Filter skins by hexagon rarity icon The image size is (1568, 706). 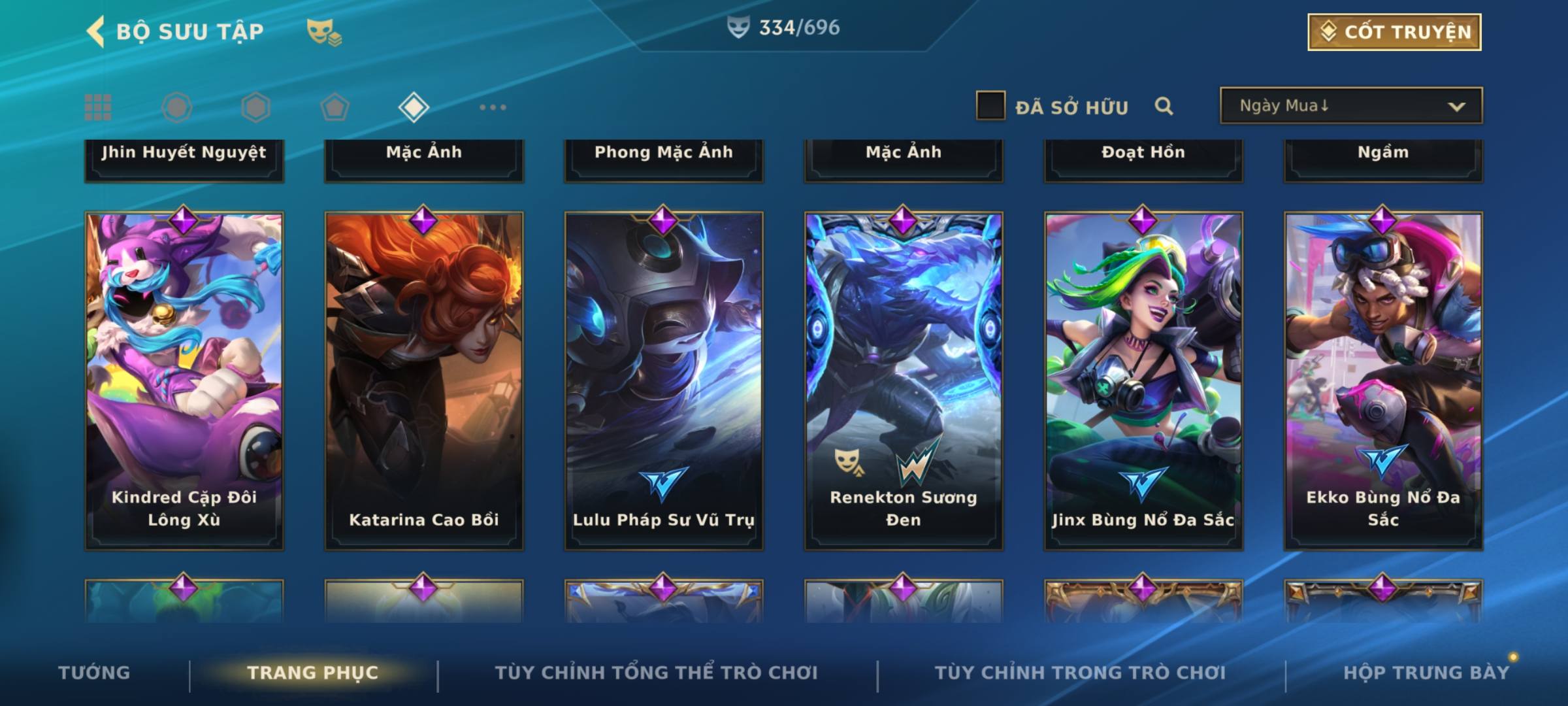(255, 107)
